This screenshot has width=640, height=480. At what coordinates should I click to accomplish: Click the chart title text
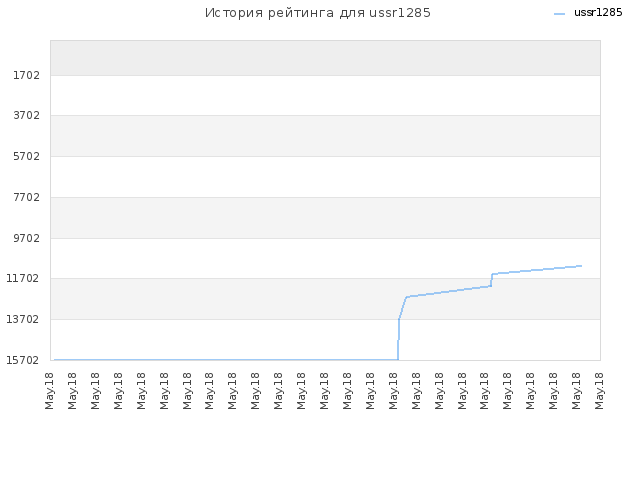coord(318,13)
